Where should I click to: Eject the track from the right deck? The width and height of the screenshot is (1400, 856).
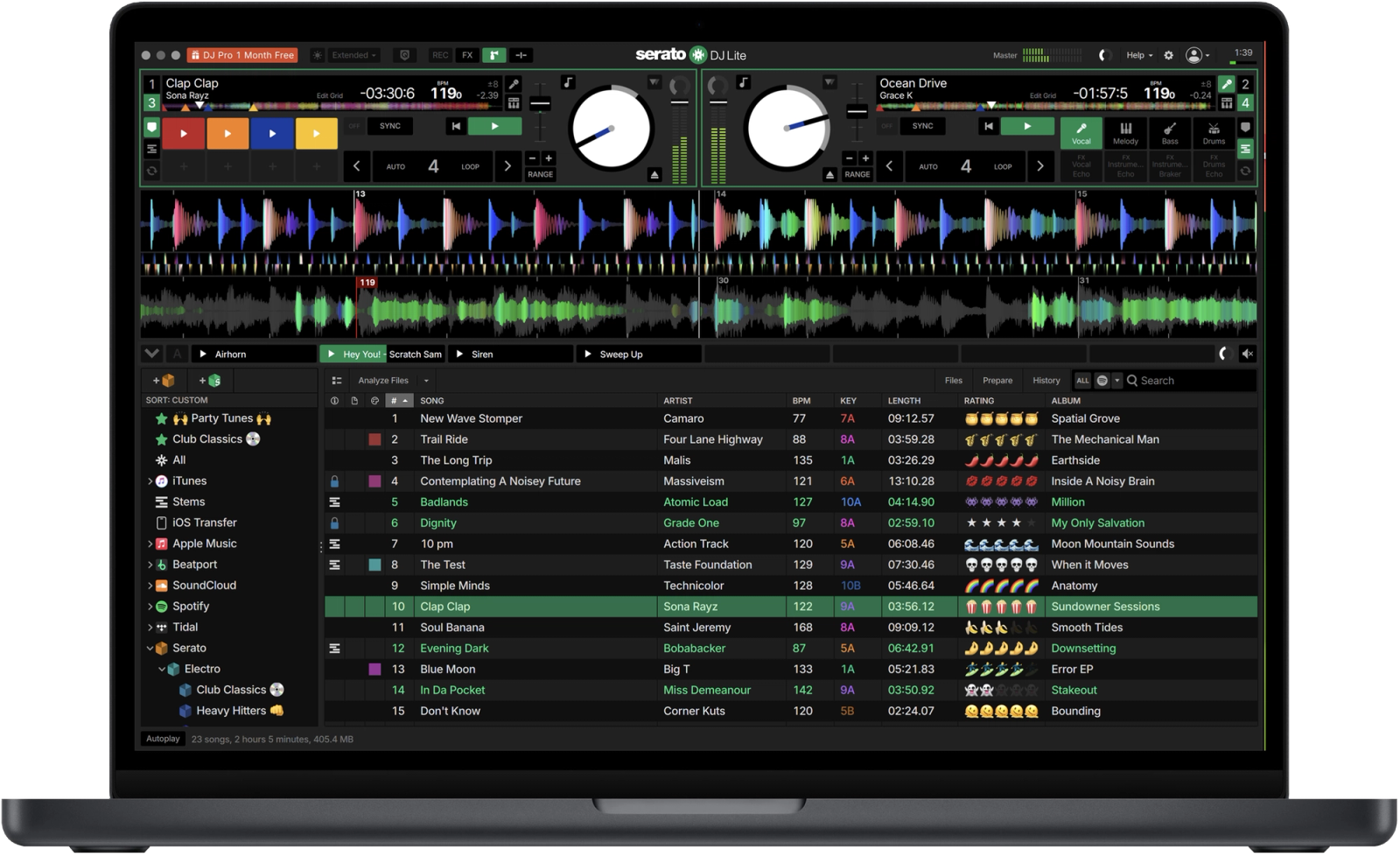[829, 175]
